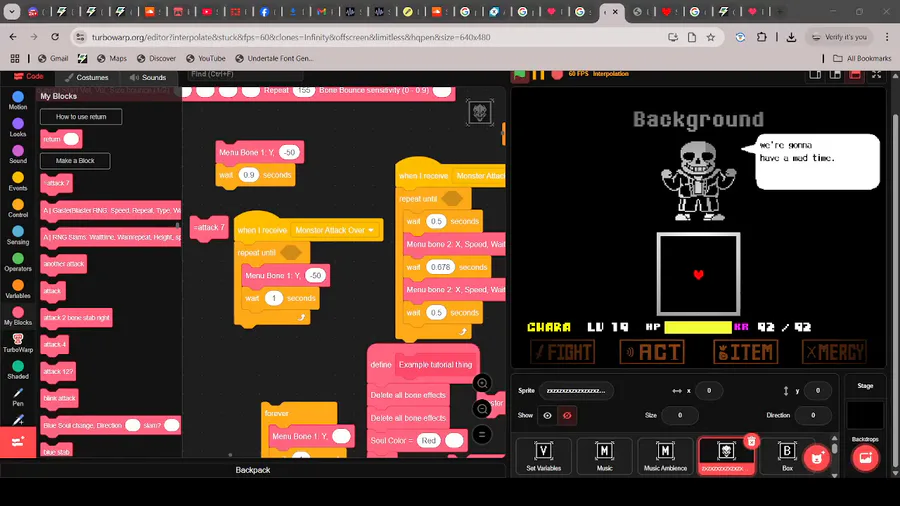Screen dimensions: 900x506
Task: Open the Operators block category
Action: 18,262
